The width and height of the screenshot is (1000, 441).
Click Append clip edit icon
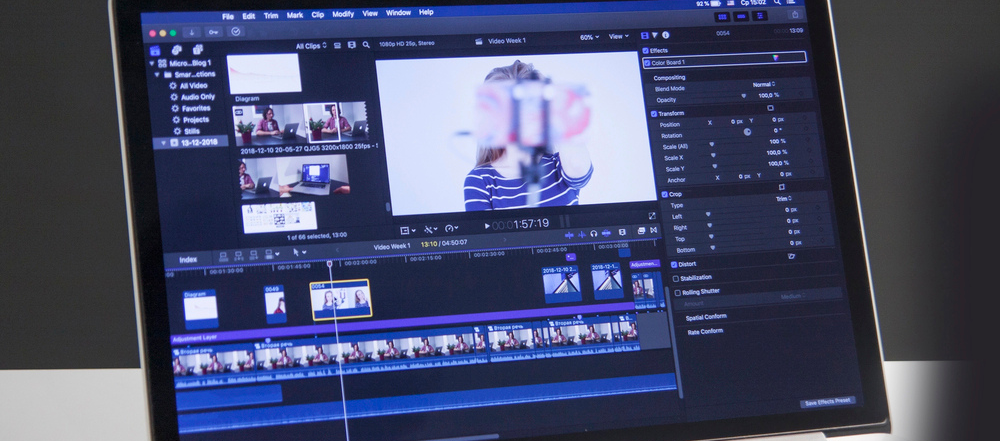(x=253, y=255)
